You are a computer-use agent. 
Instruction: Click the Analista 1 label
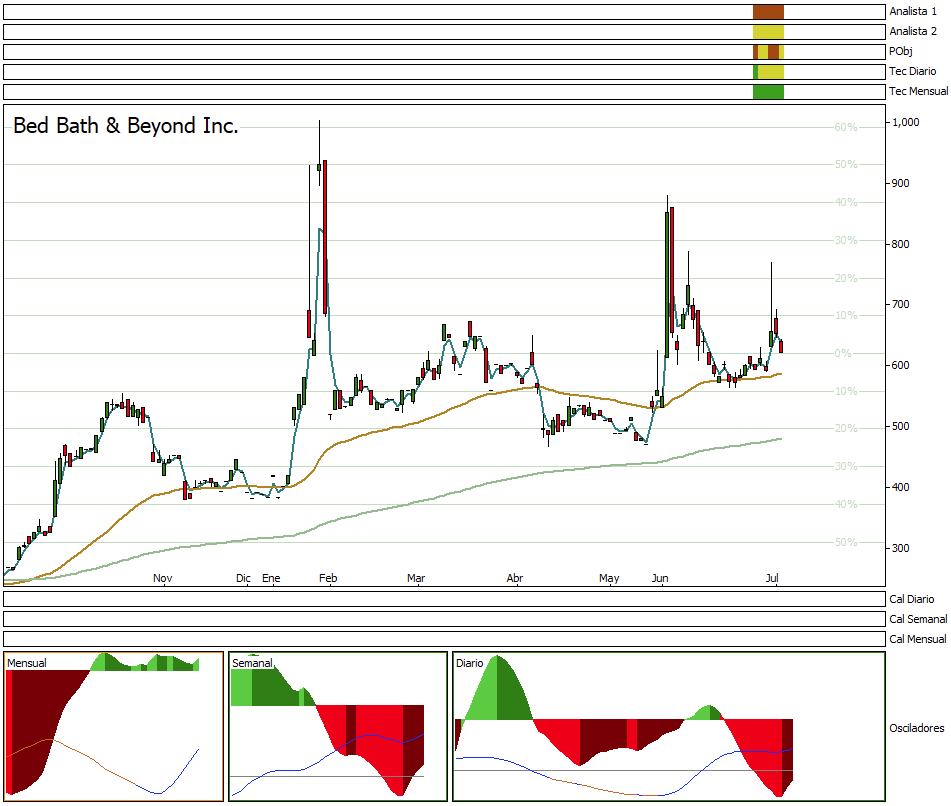913,11
